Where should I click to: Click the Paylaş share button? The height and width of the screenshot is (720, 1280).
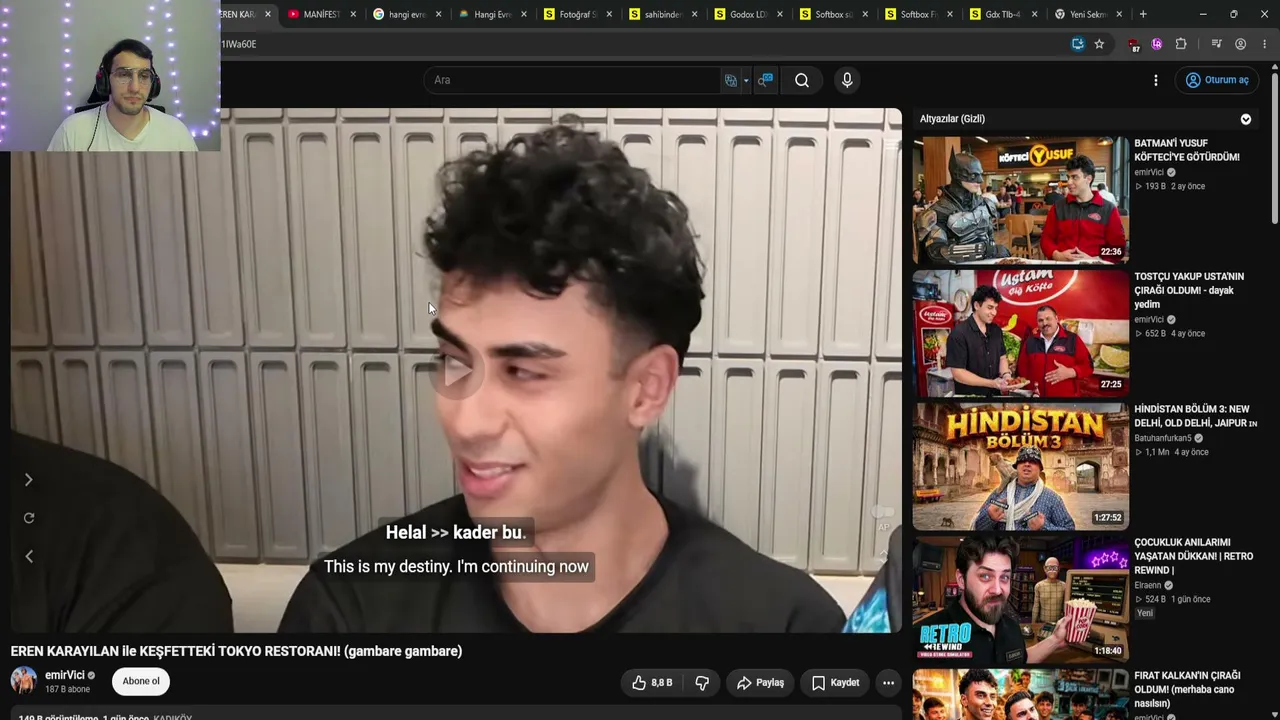coord(760,683)
